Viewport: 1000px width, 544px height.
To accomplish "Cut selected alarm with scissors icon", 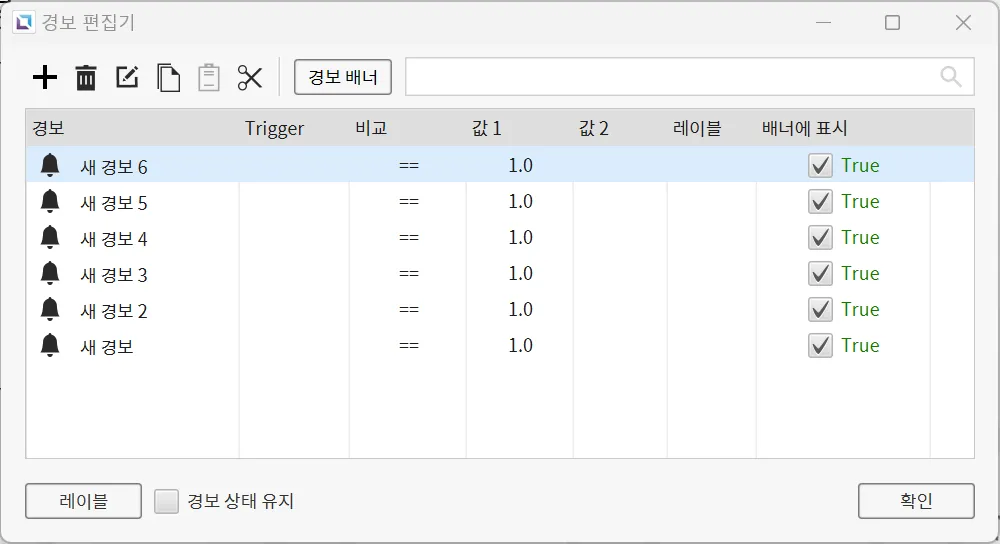I will pyautogui.click(x=250, y=78).
